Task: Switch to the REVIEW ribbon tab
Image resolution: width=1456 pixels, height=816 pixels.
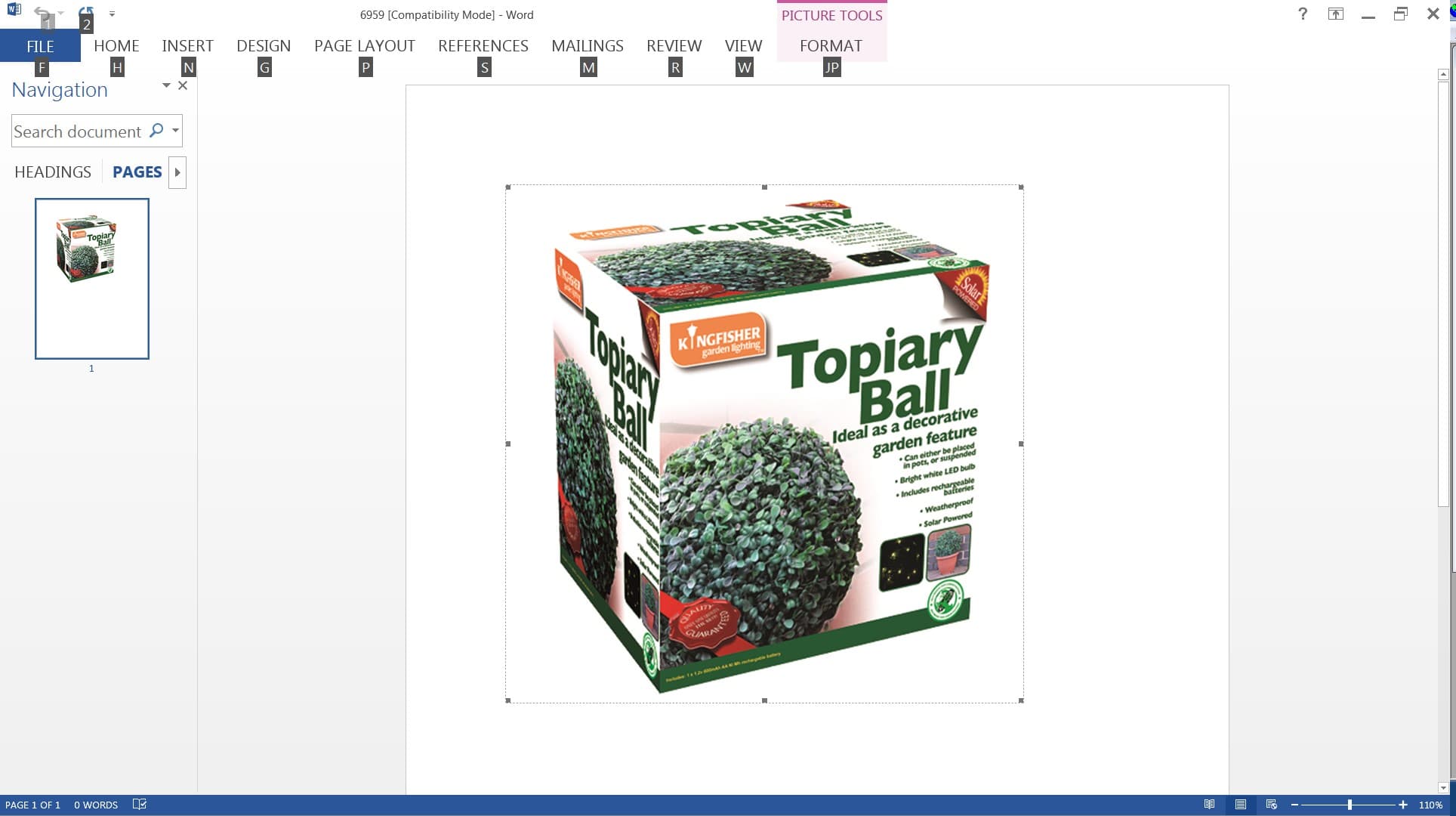Action: (x=674, y=46)
